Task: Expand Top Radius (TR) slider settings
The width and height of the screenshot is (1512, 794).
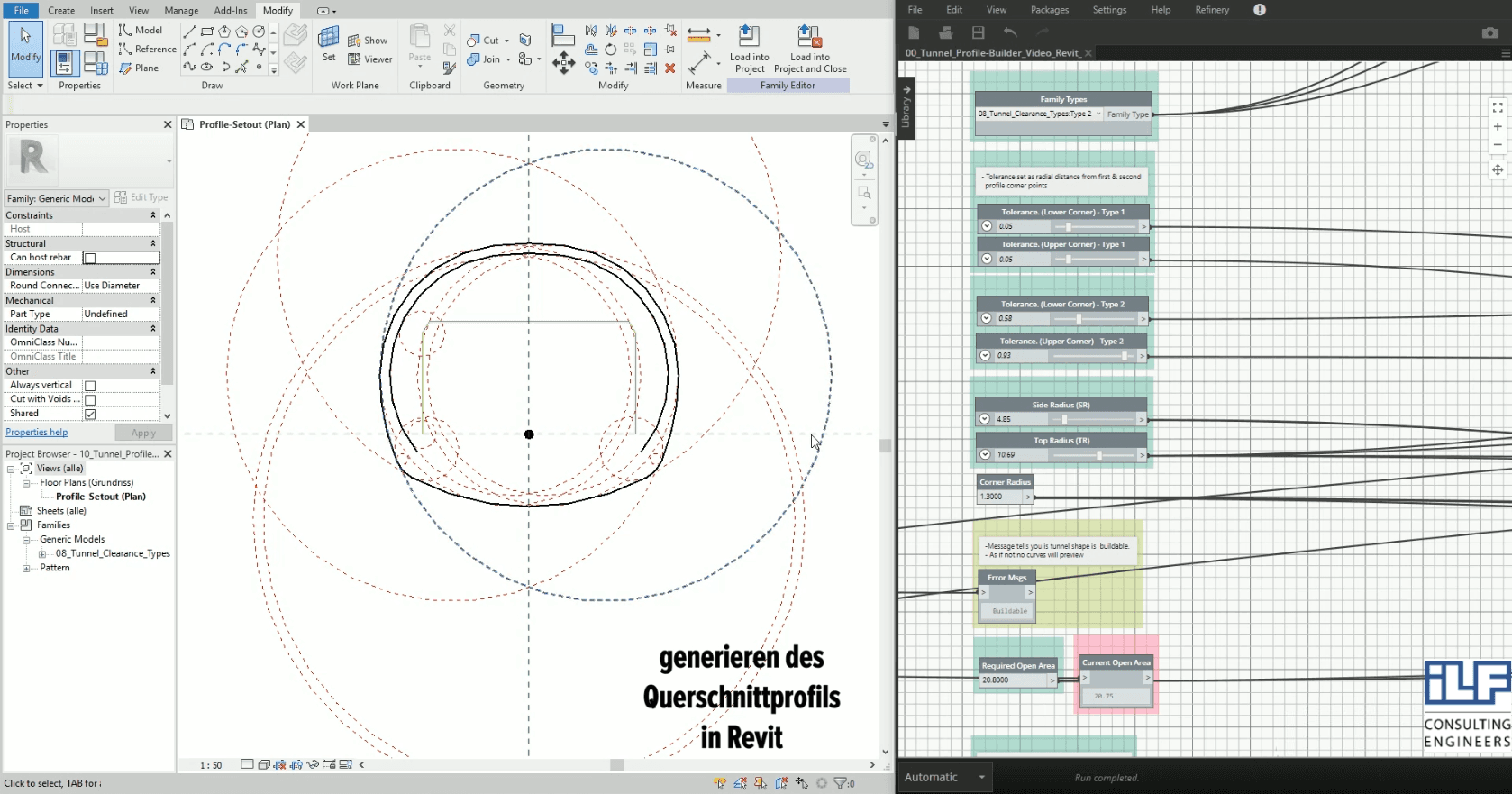Action: tap(985, 455)
